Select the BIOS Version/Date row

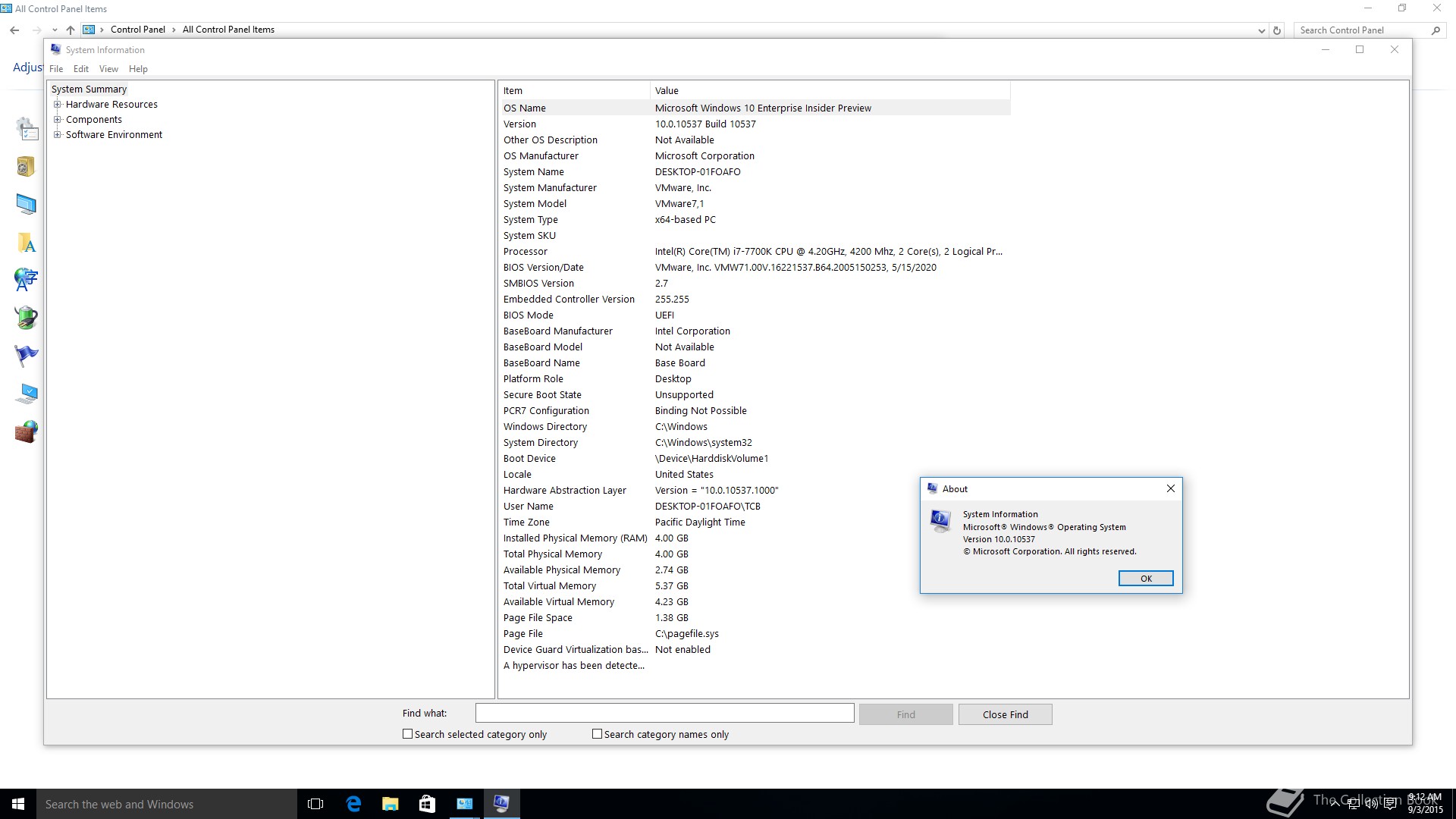click(x=755, y=268)
